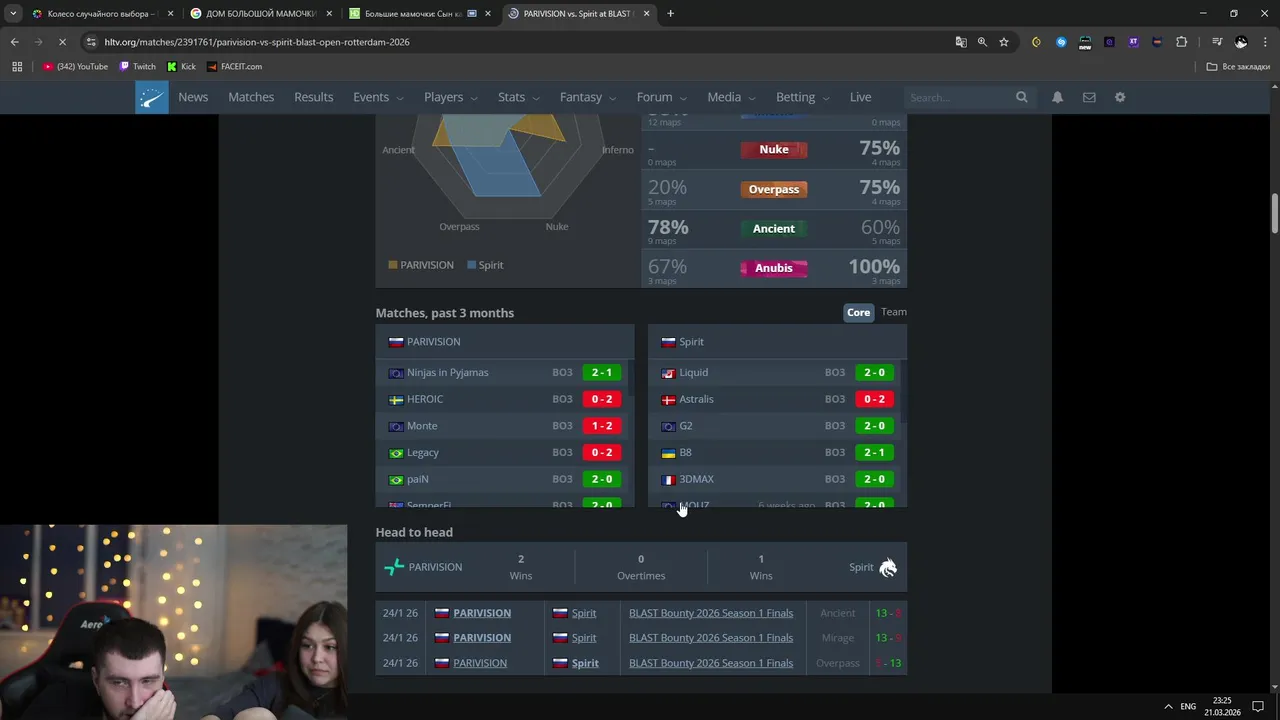This screenshot has height=720, width=1280.
Task: Switch to the Большие мамочки tab
Action: pos(418,14)
